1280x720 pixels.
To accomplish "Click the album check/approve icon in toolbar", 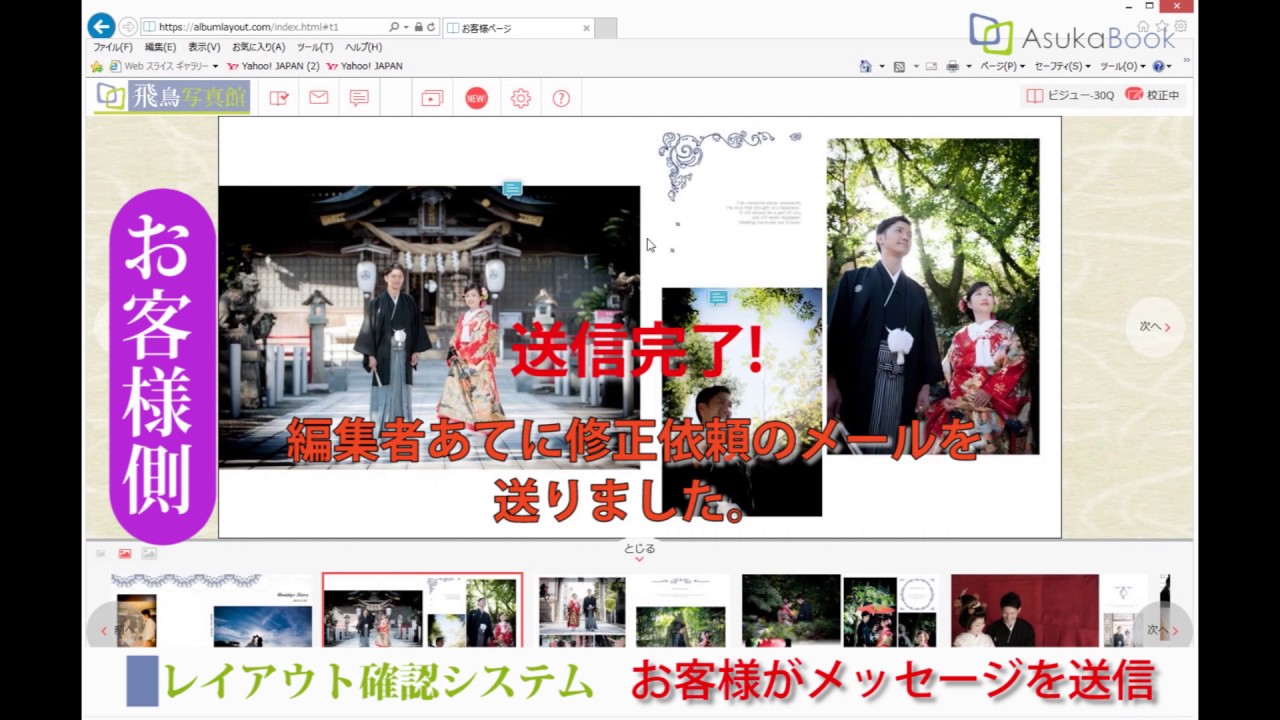I will [279, 98].
